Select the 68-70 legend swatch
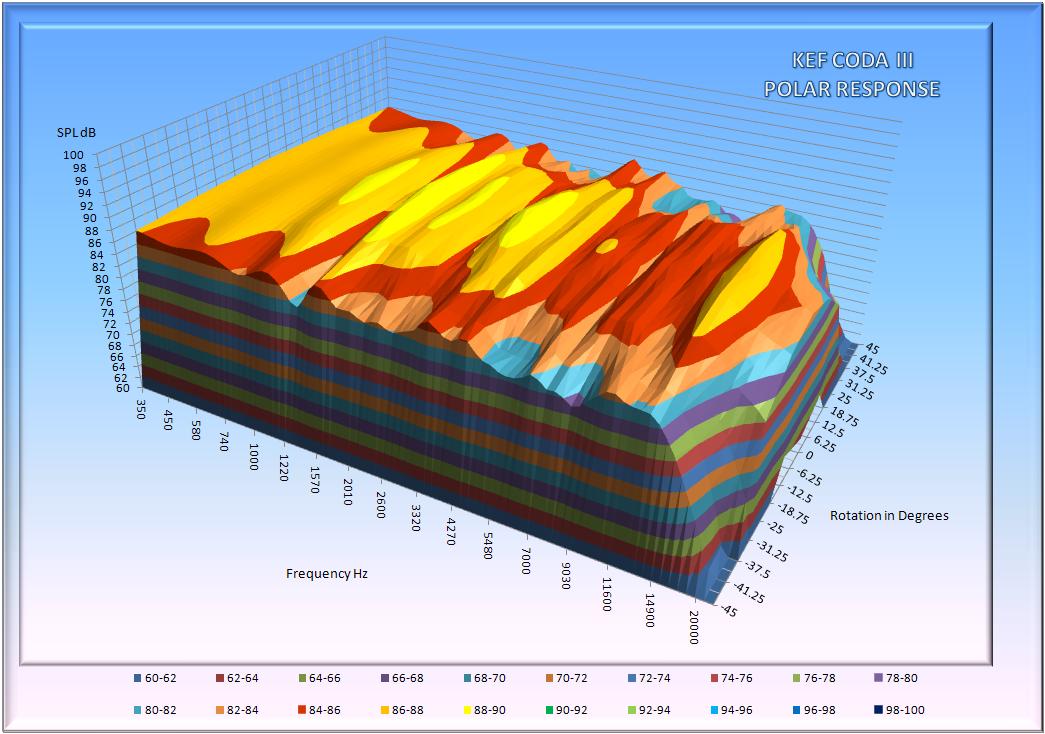This screenshot has height=734, width=1045. (467, 678)
